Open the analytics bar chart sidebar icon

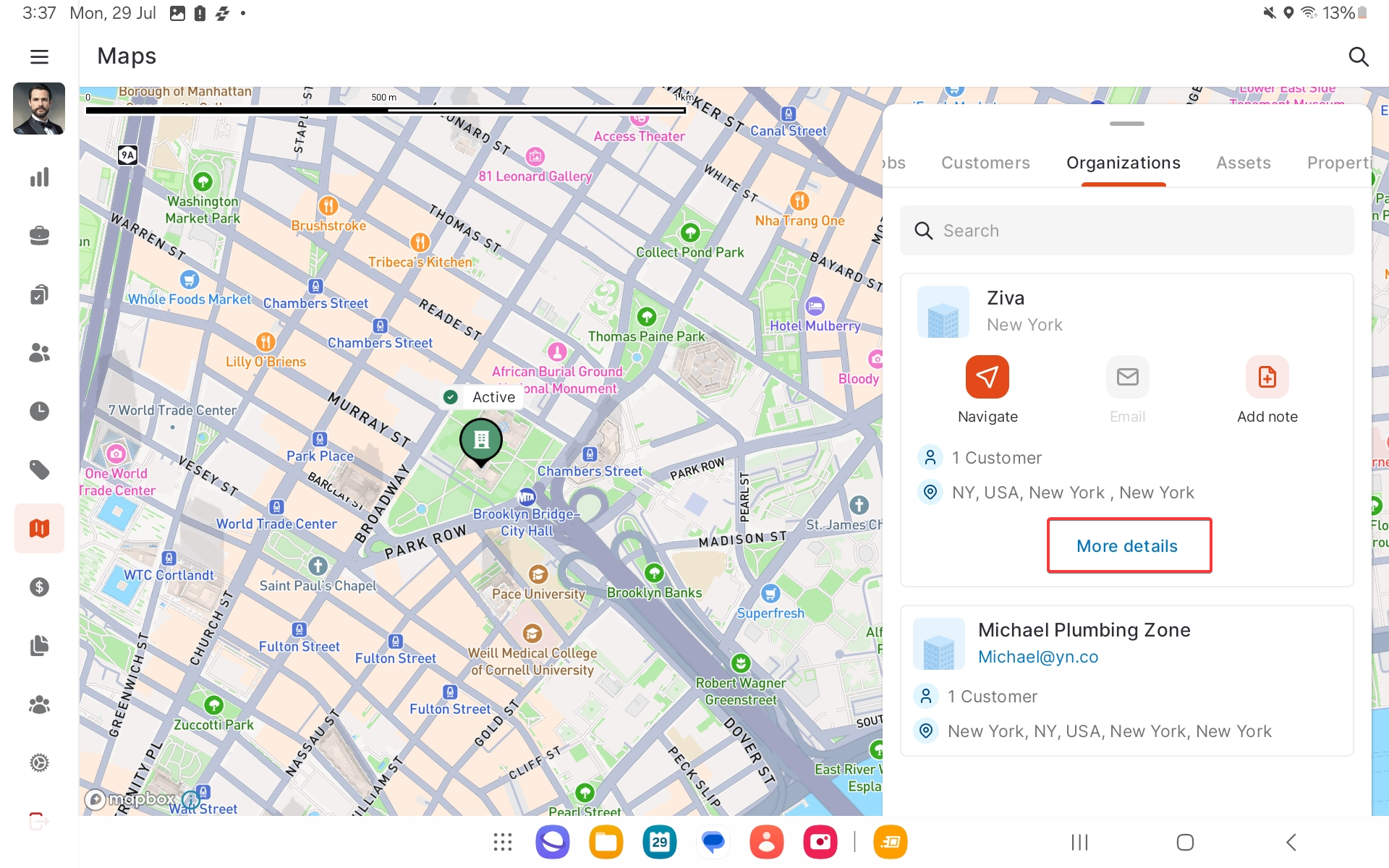(39, 177)
